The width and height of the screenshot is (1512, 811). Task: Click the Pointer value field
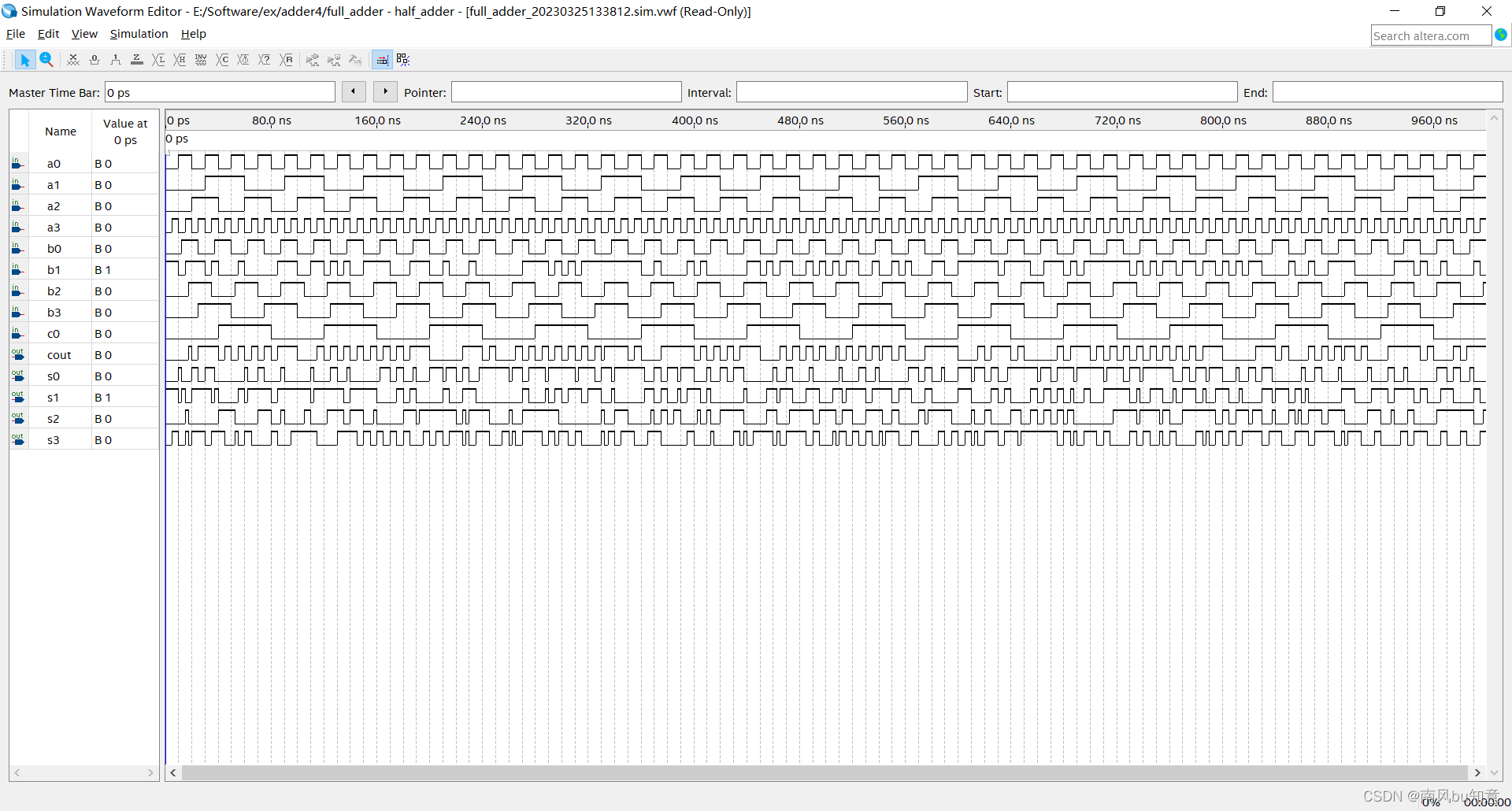[566, 92]
